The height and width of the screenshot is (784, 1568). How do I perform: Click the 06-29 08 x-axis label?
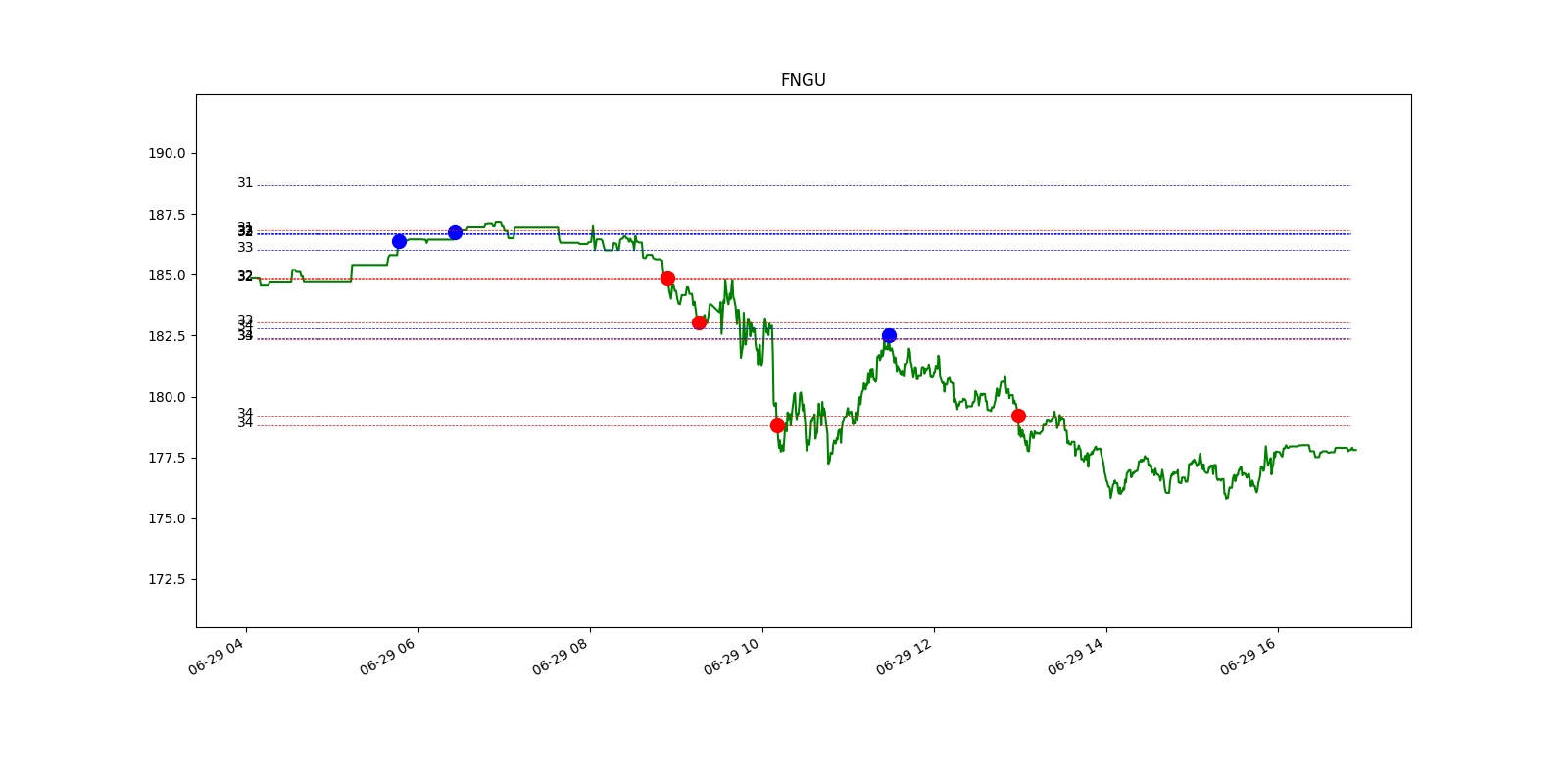(560, 657)
